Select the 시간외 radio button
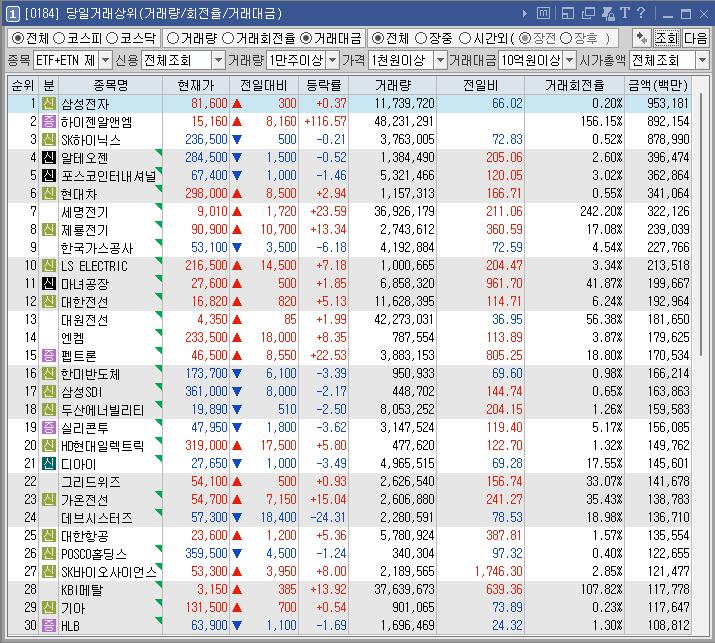Viewport: 715px width, 643px height. tap(465, 38)
